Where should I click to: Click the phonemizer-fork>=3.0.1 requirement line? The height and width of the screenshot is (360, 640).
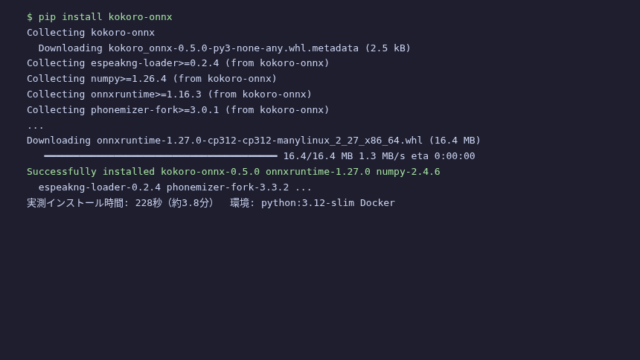[x=178, y=109]
